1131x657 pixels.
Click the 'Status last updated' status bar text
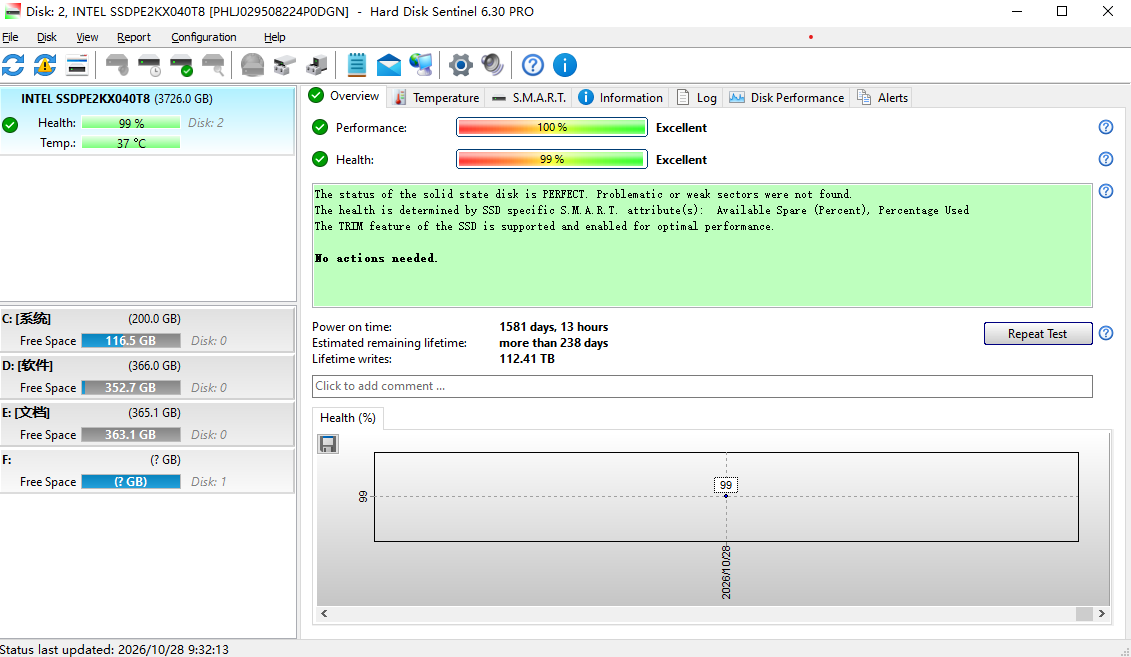tap(115, 649)
